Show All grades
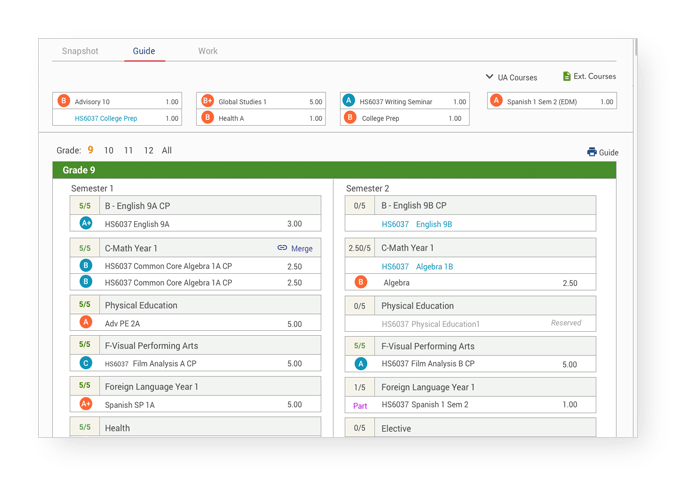Image resolution: width=700 pixels, height=500 pixels. pos(167,150)
